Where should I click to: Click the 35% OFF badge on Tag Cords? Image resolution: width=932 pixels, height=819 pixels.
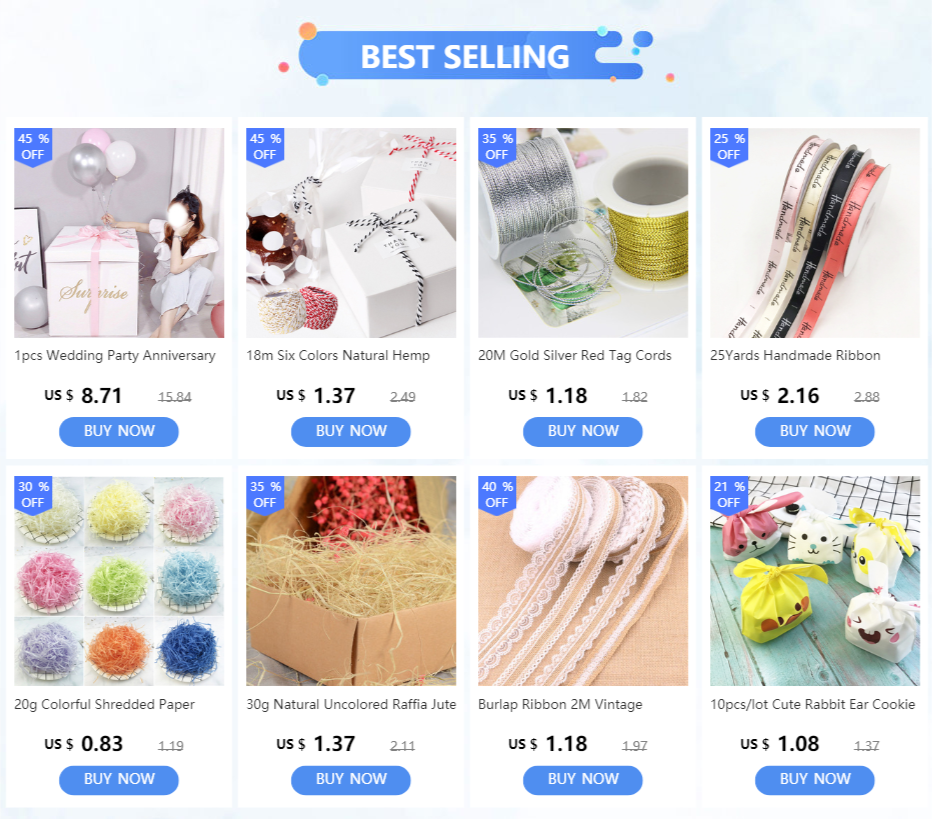coord(497,147)
